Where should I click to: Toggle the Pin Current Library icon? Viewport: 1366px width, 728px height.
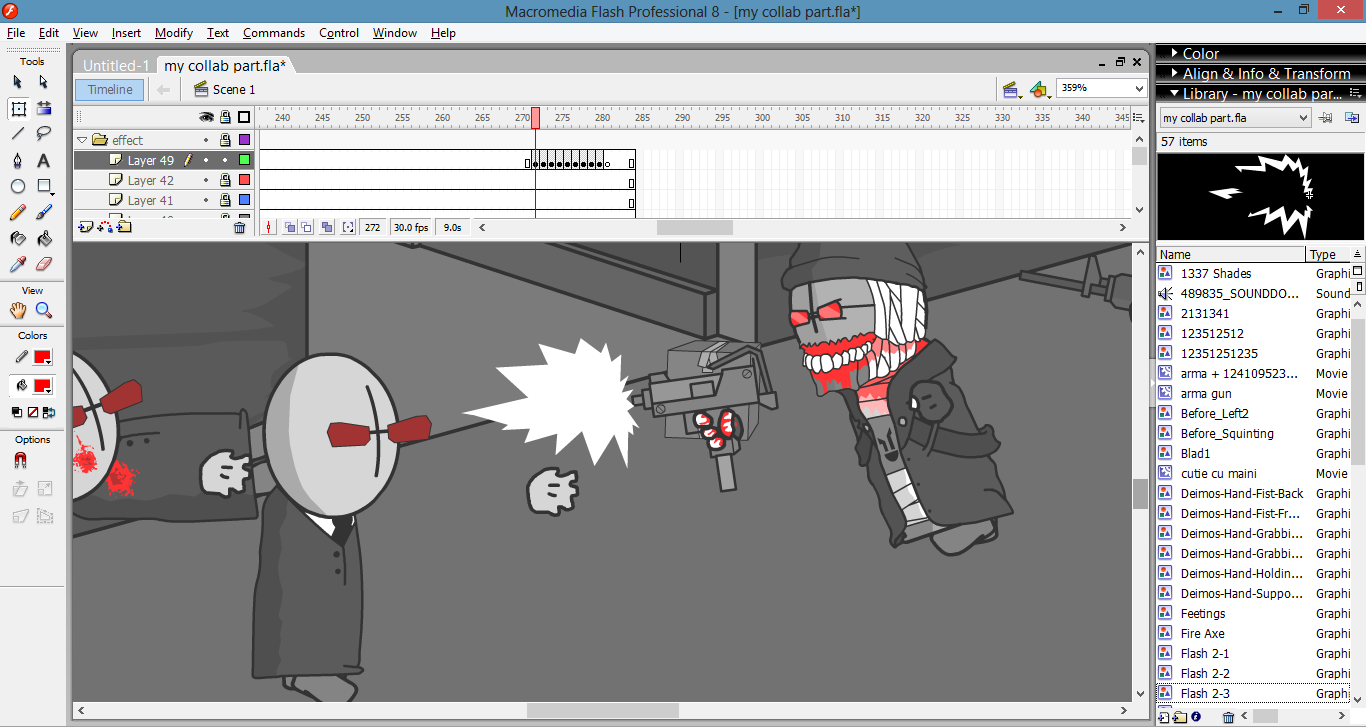point(1325,118)
